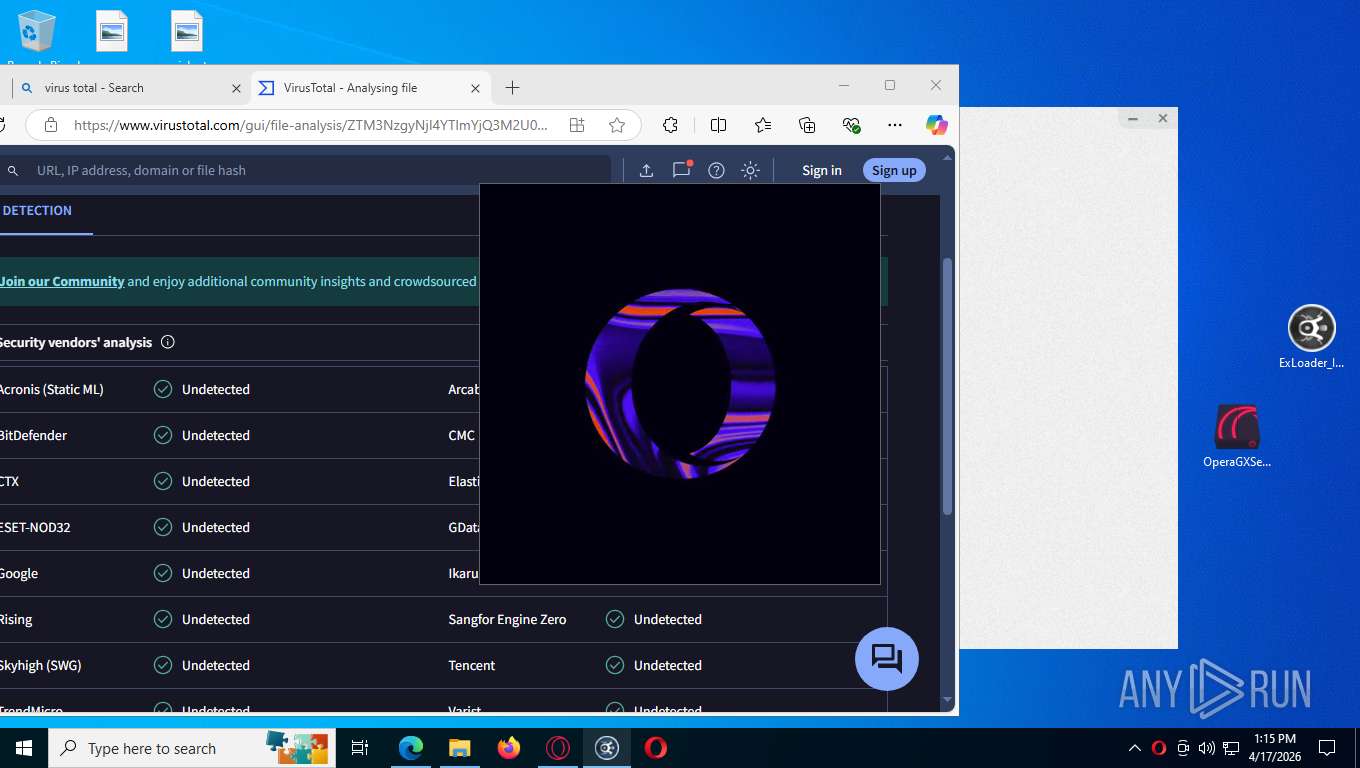Click the Opera GX splash logo
Image resolution: width=1360 pixels, height=768 pixels.
click(680, 384)
